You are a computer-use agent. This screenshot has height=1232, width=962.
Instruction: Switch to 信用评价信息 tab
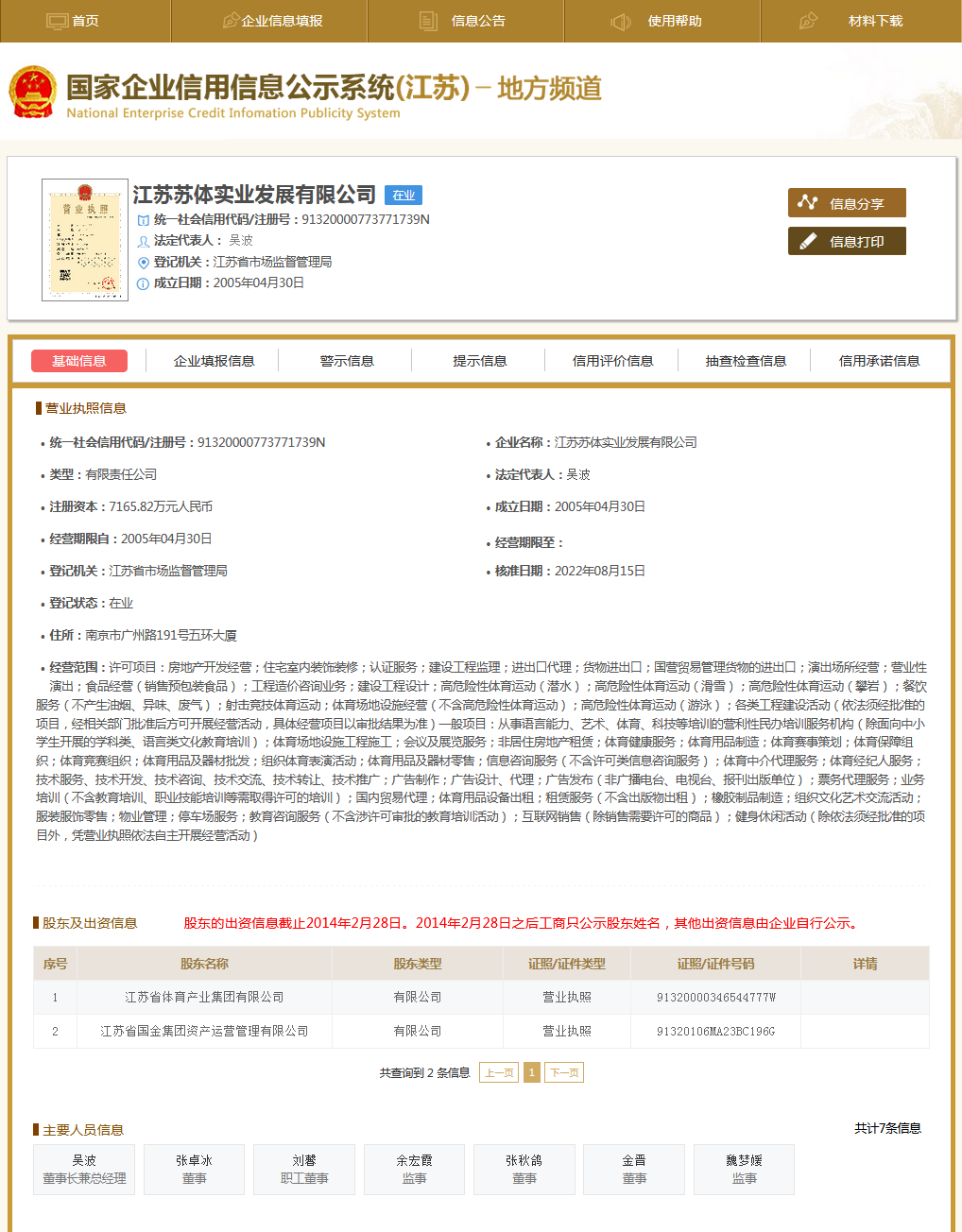point(613,361)
